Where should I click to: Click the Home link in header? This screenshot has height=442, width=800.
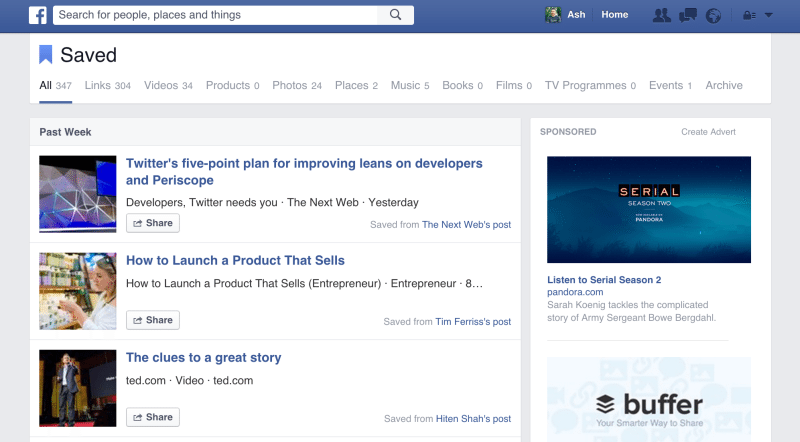[614, 15]
